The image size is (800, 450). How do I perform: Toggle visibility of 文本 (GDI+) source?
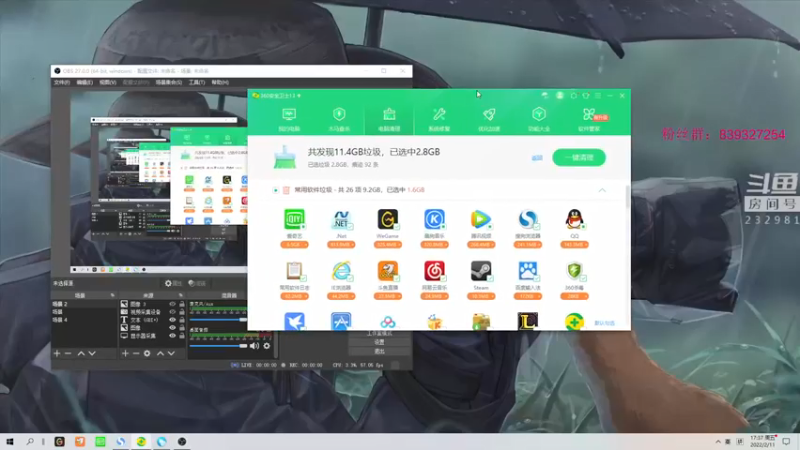point(172,320)
